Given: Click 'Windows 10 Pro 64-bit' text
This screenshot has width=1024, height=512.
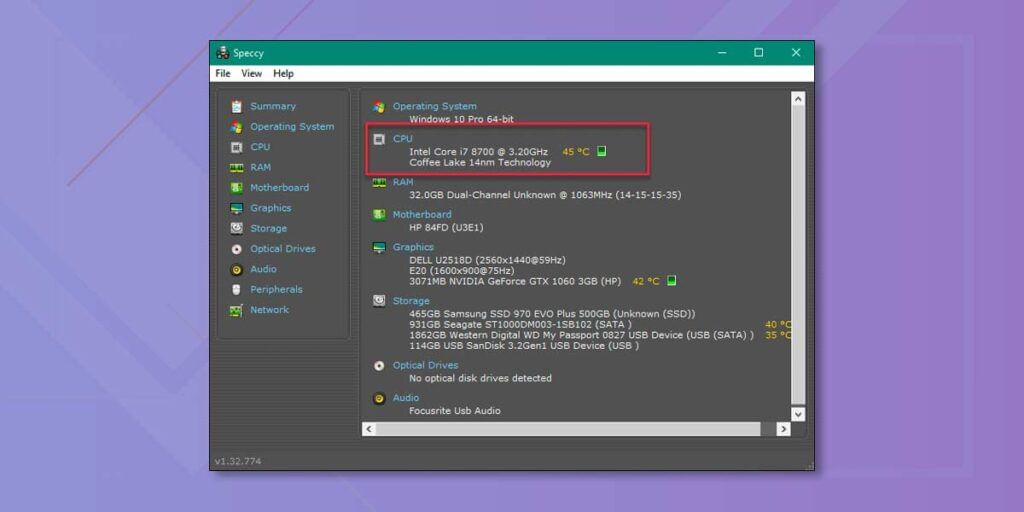Looking at the screenshot, I should 461,120.
